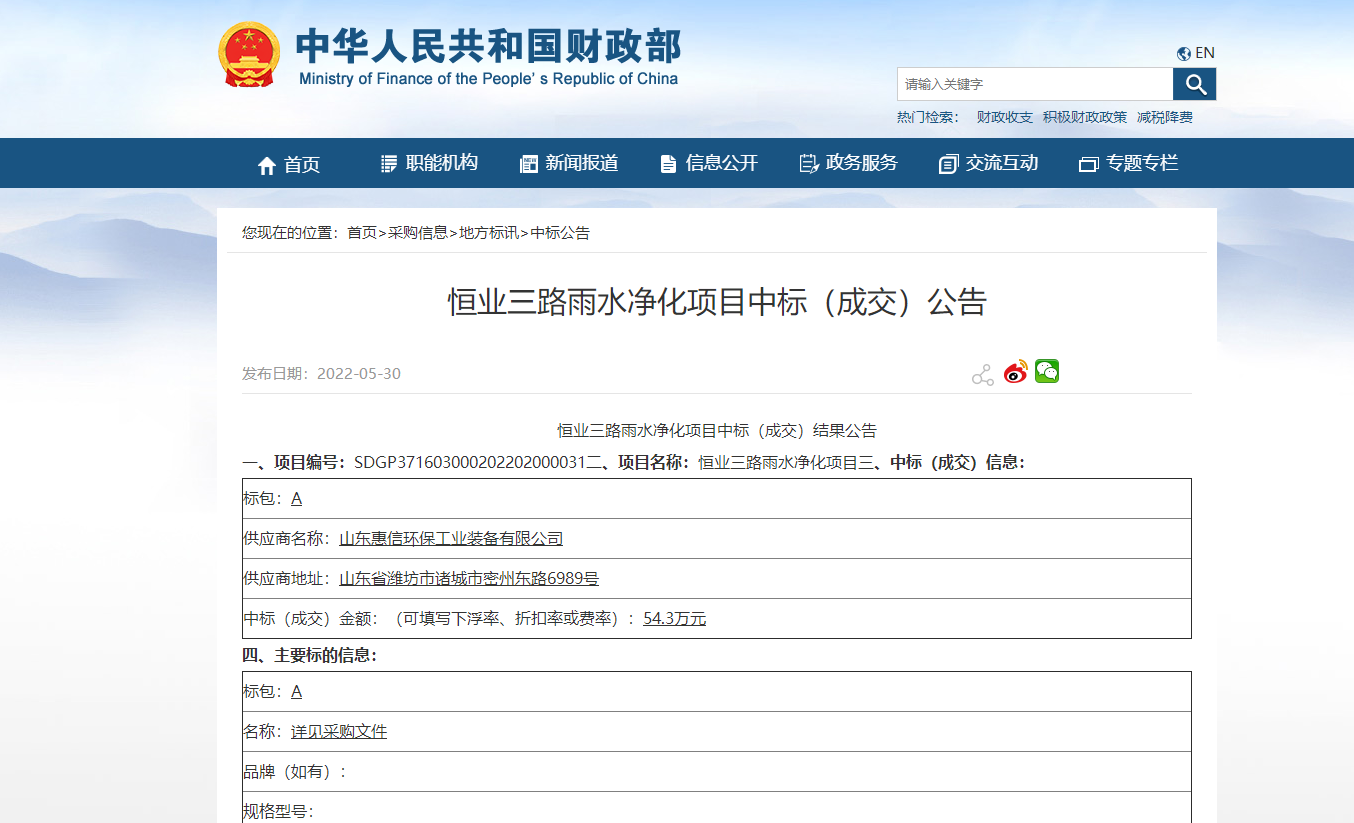The height and width of the screenshot is (823, 1354).
Task: Open 地方标讯 in the breadcrumb
Action: [489, 233]
